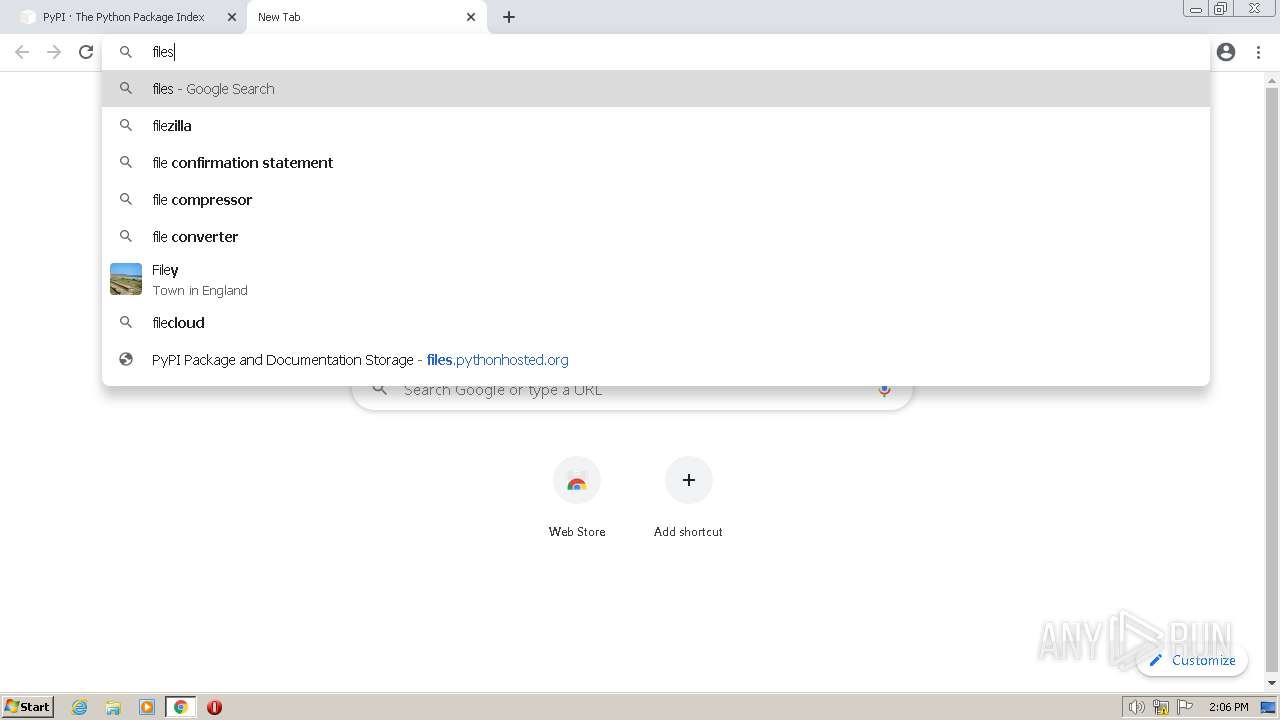Switch to the PyPI Python Package Index tab
Viewport: 1280px width, 720px height.
pos(123,17)
